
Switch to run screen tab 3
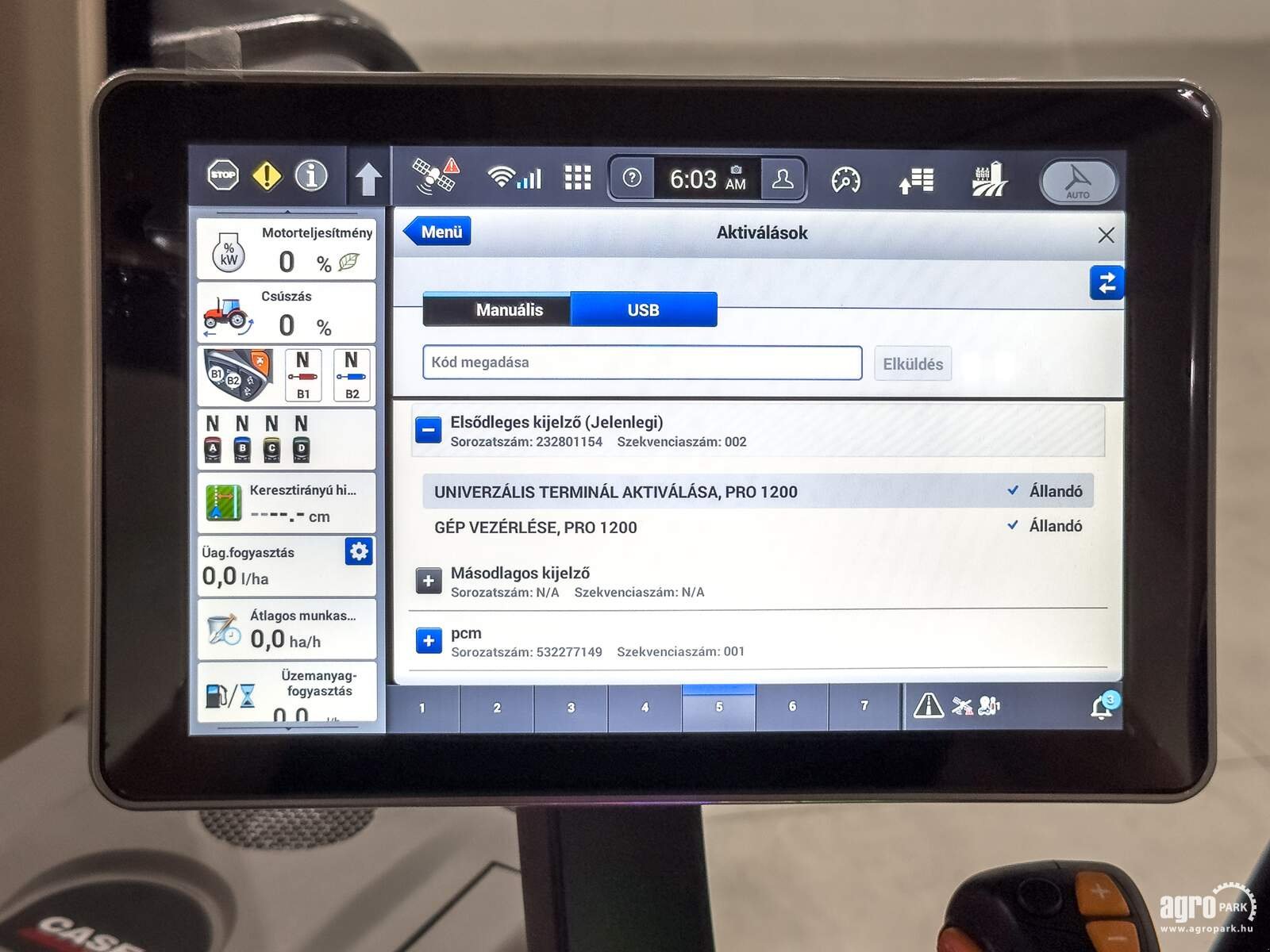click(x=571, y=708)
